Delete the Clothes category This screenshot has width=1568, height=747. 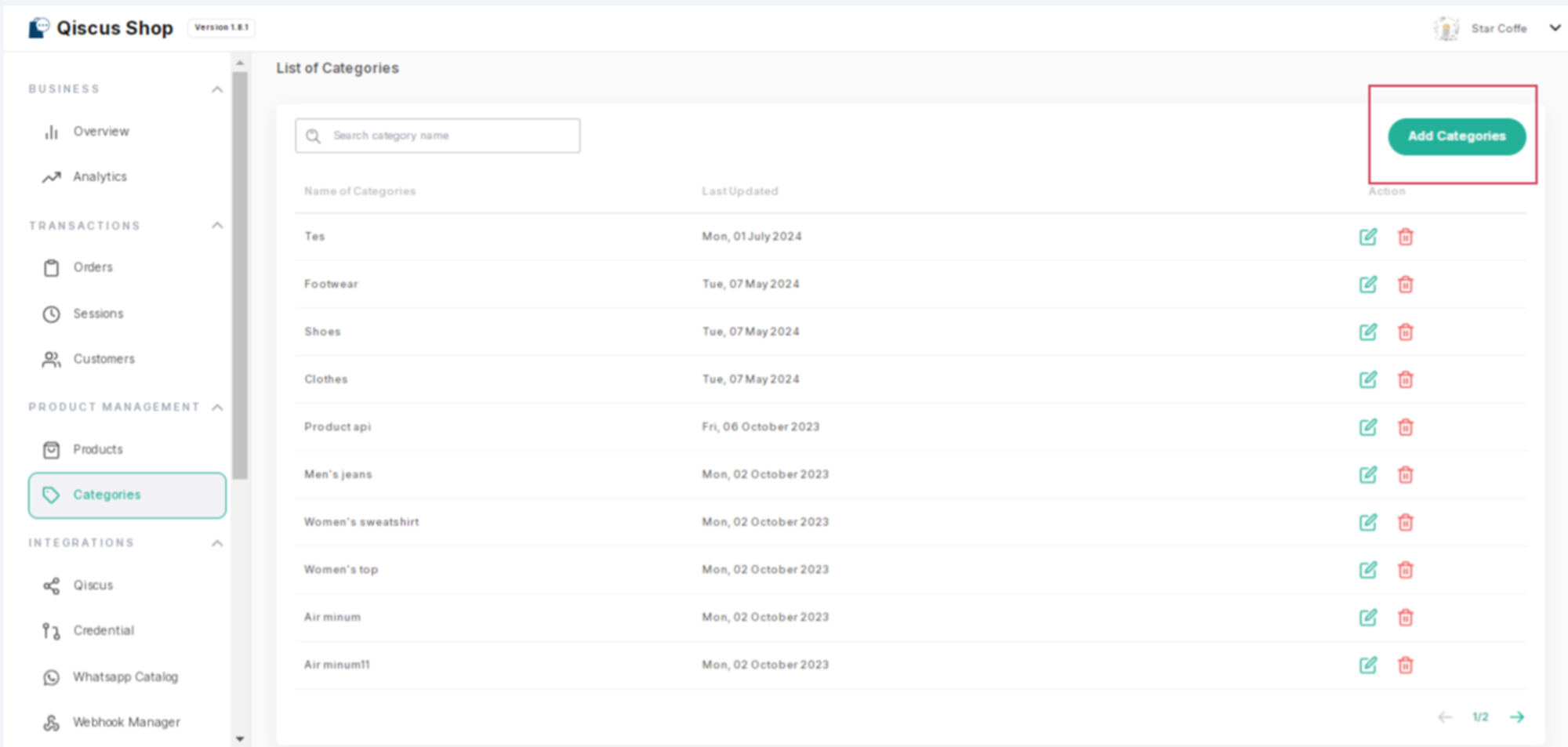(1406, 379)
